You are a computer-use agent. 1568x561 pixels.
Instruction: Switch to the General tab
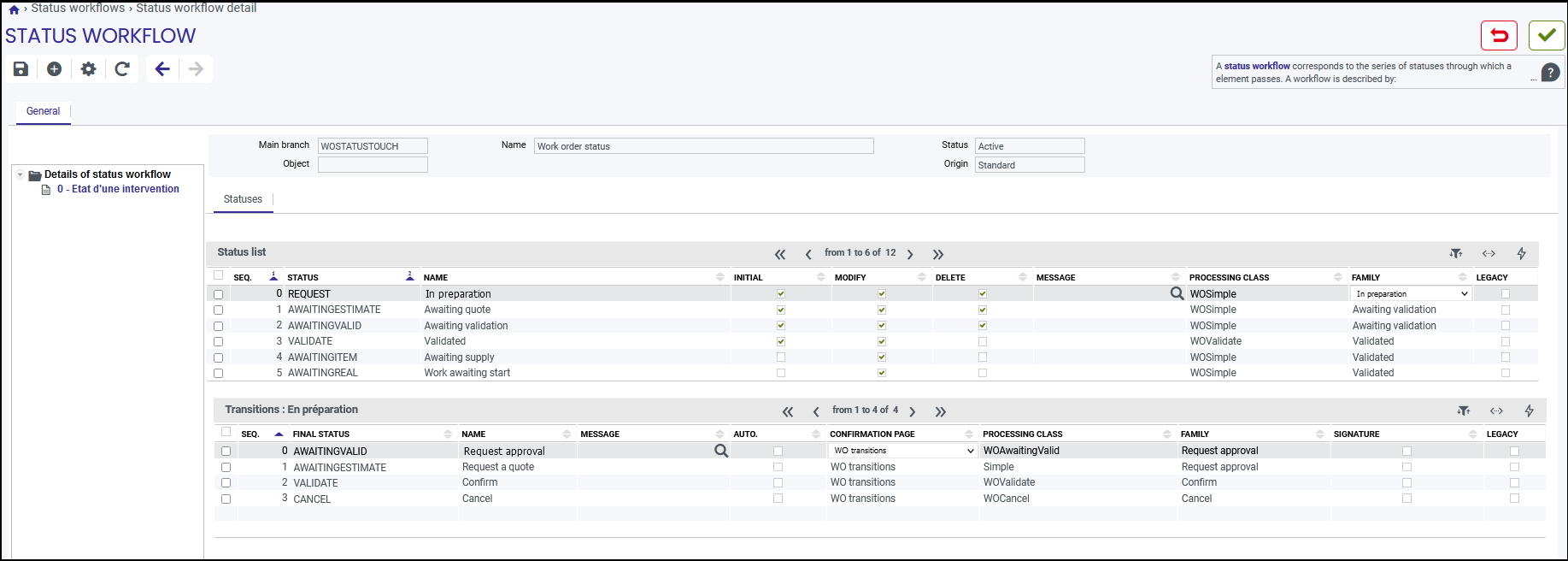coord(43,111)
